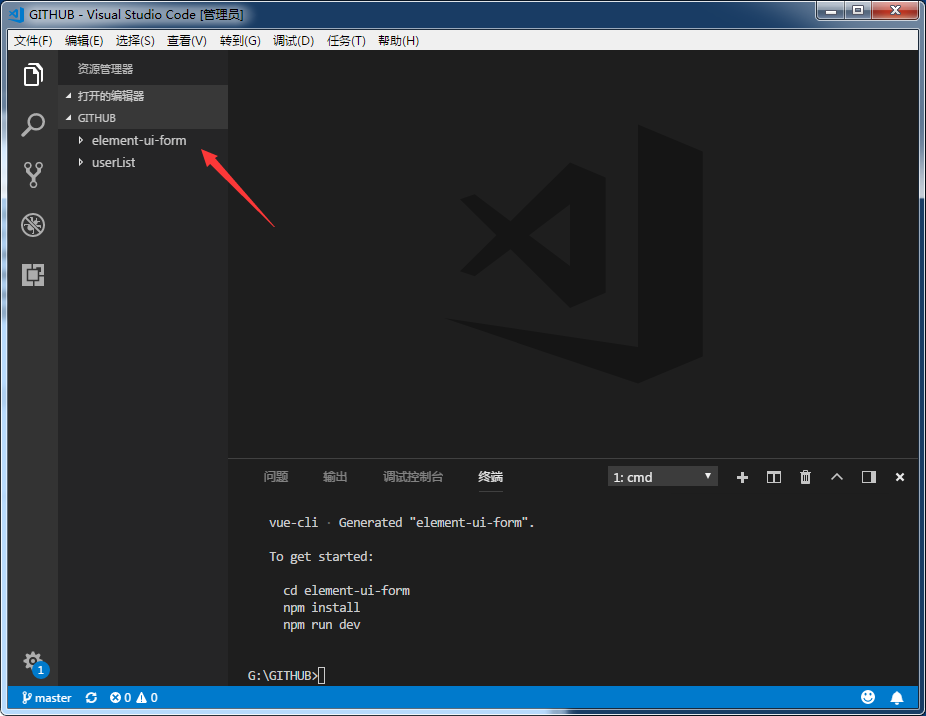The width and height of the screenshot is (926, 716).
Task: Click 'To get started:' terminal text
Action: click(321, 556)
